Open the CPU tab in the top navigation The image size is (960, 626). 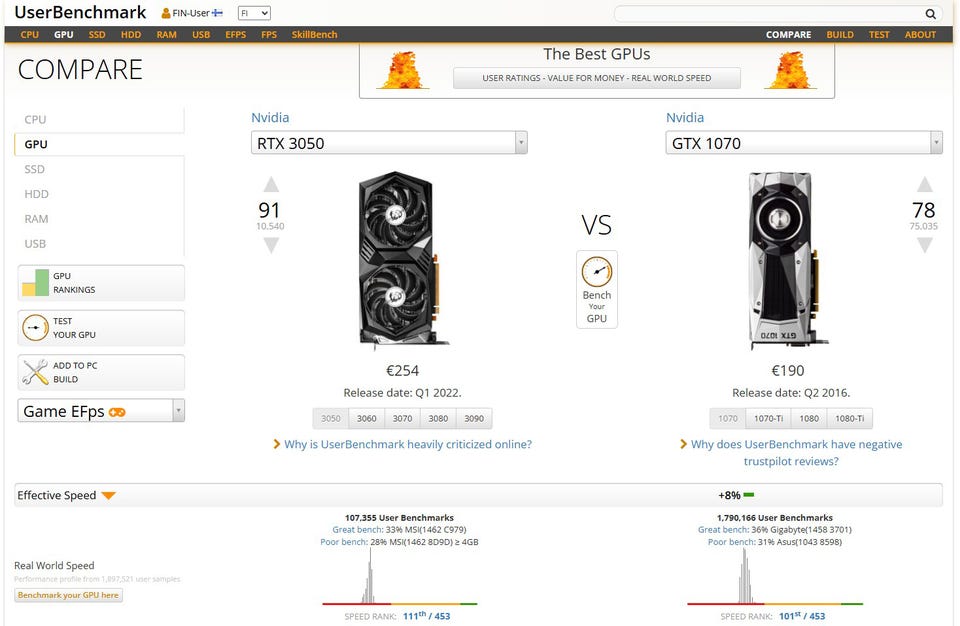tap(29, 34)
